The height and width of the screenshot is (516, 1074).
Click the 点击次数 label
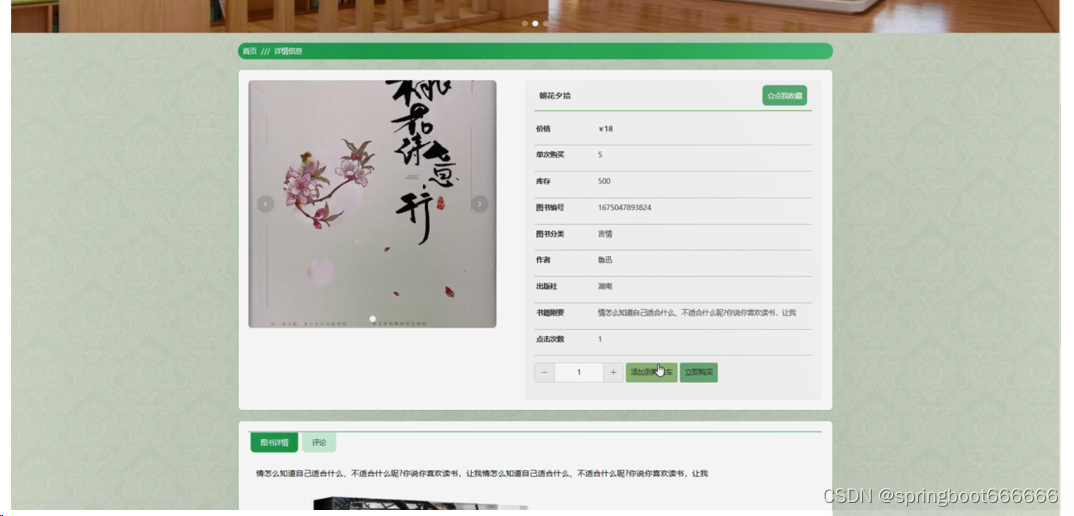click(550, 339)
